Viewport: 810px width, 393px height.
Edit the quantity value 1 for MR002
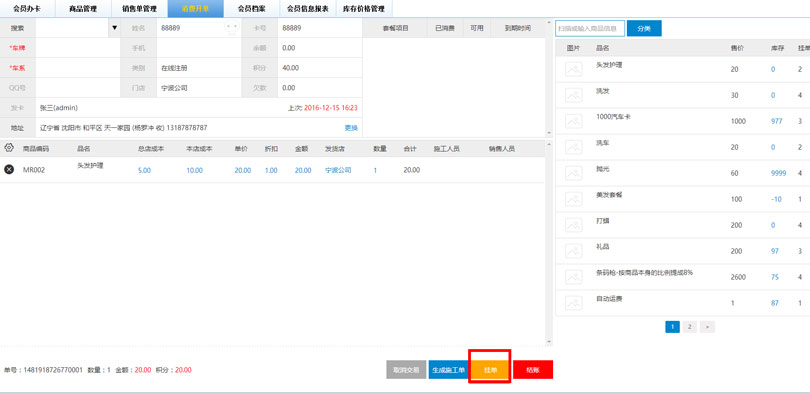click(x=375, y=170)
